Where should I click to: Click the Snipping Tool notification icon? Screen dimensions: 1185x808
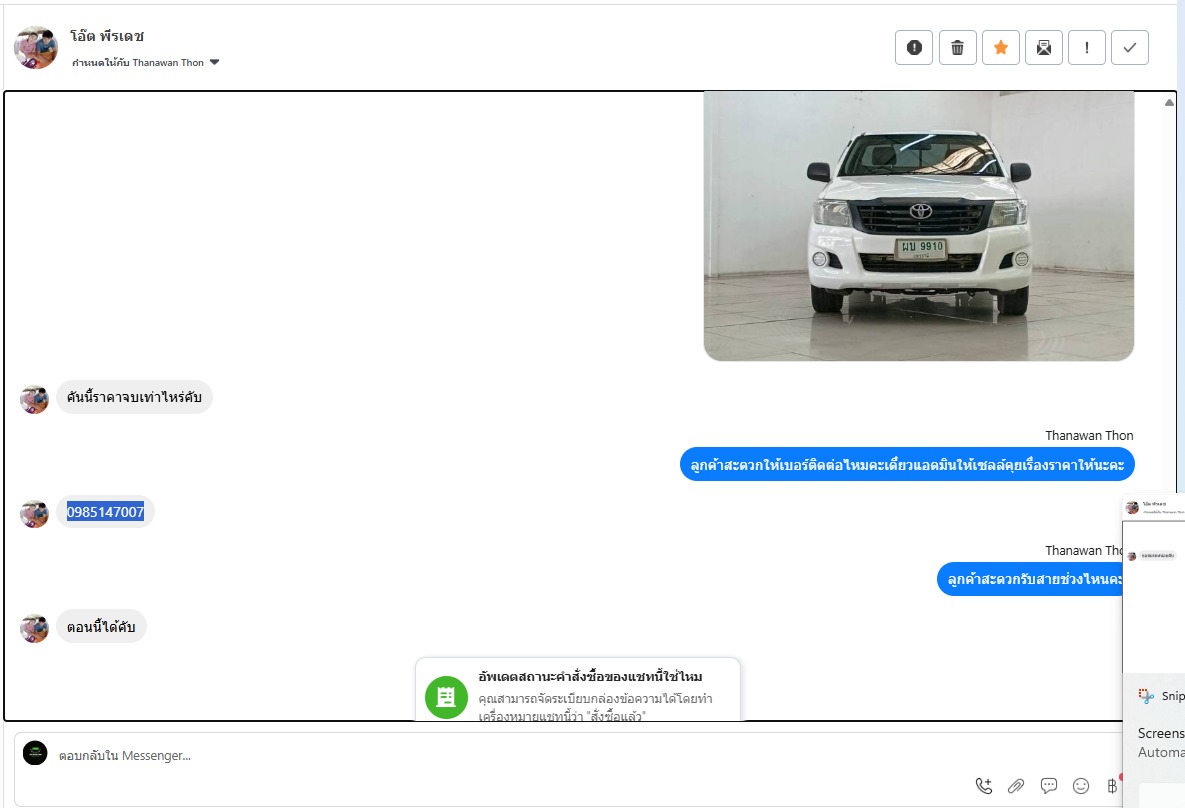(x=1146, y=695)
